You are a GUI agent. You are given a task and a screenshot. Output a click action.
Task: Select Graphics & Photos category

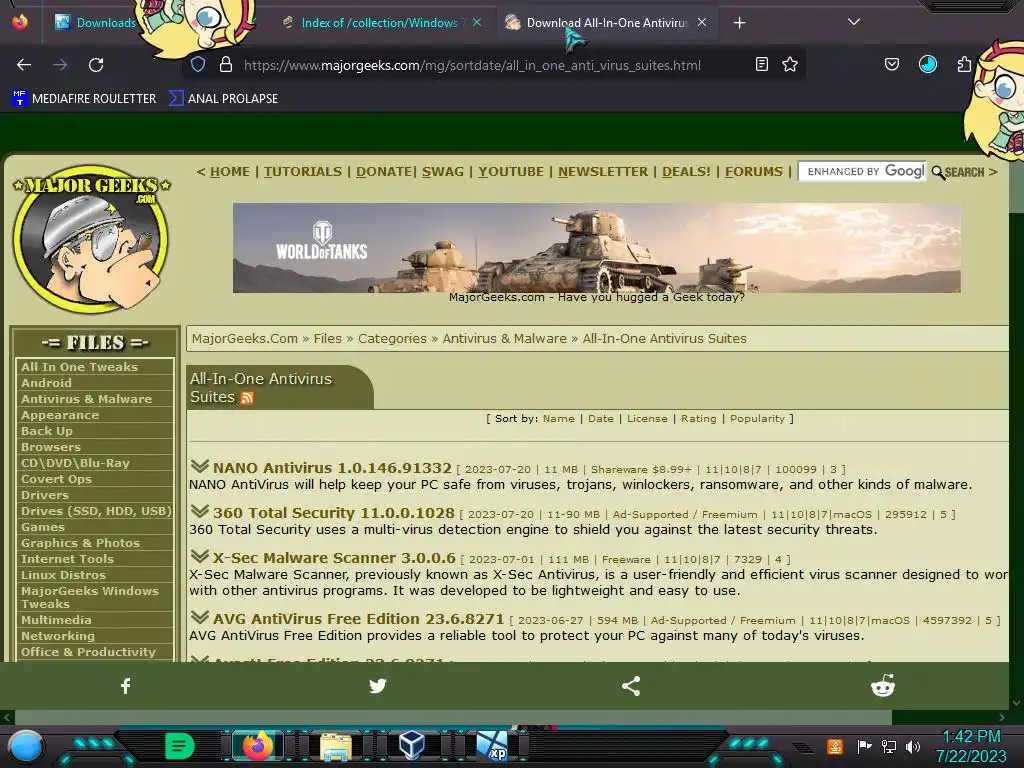point(80,543)
